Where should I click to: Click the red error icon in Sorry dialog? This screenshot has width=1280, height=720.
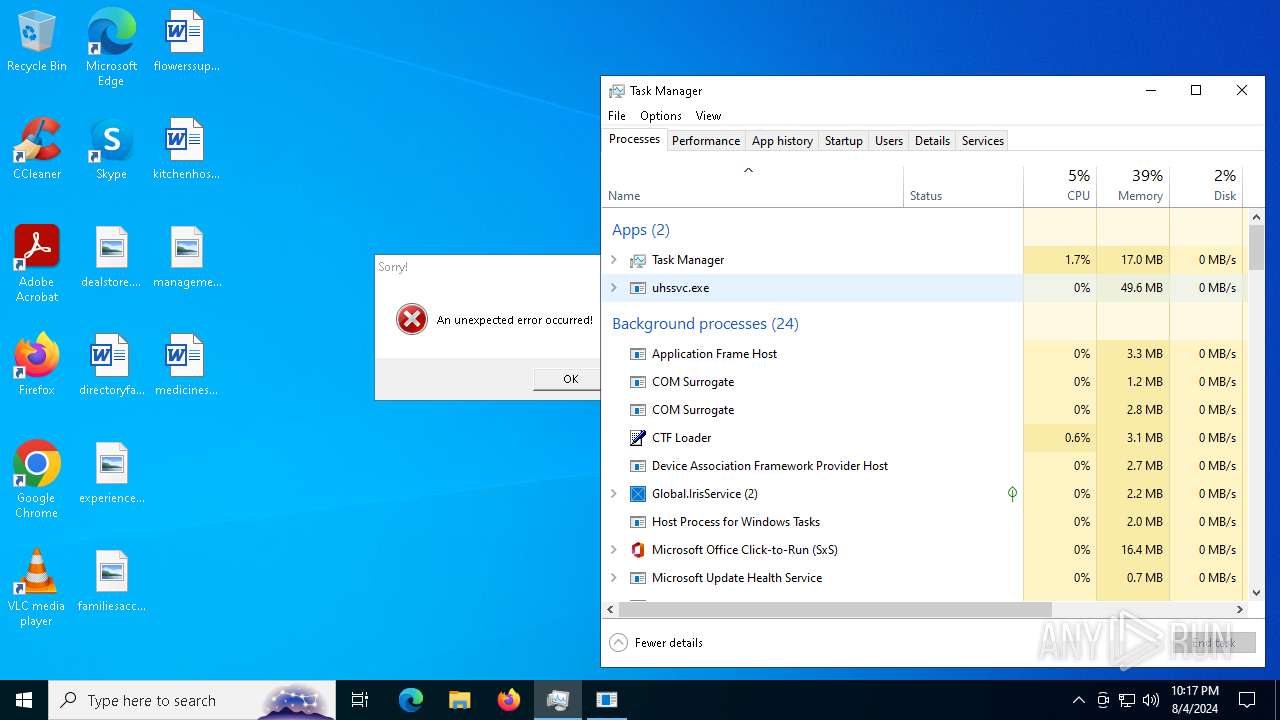pos(411,320)
